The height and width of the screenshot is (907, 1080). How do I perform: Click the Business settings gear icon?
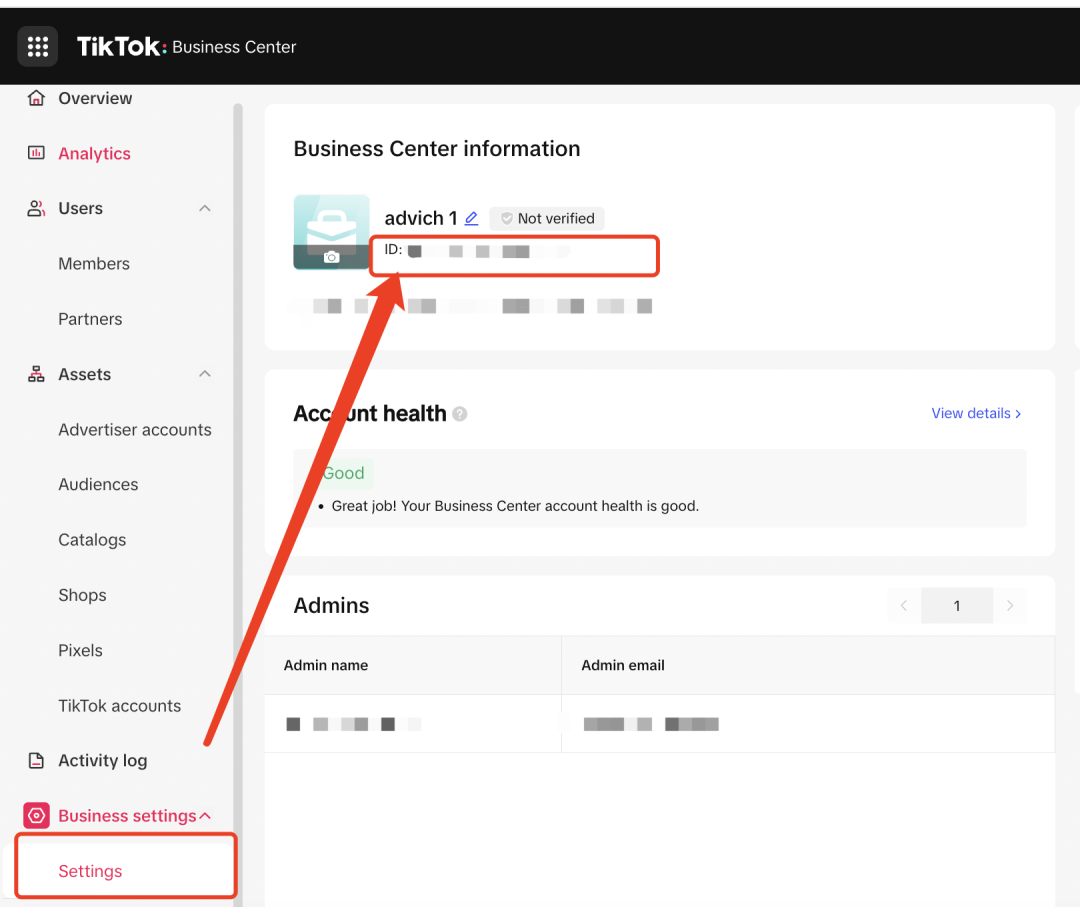37,815
